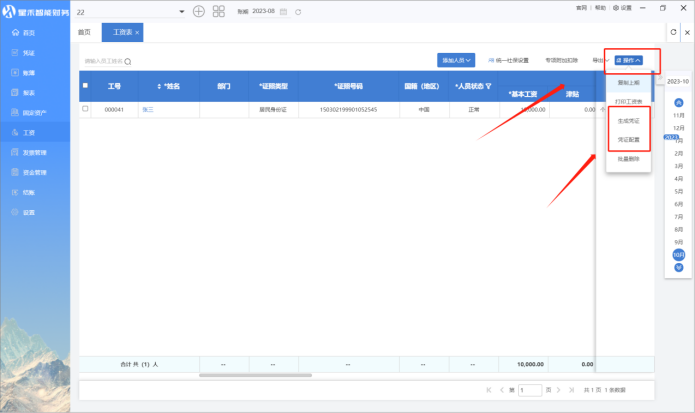This screenshot has width=695, height=413.
Task: Choose 凭证配置 in the dropdown menu
Action: pyautogui.click(x=628, y=140)
